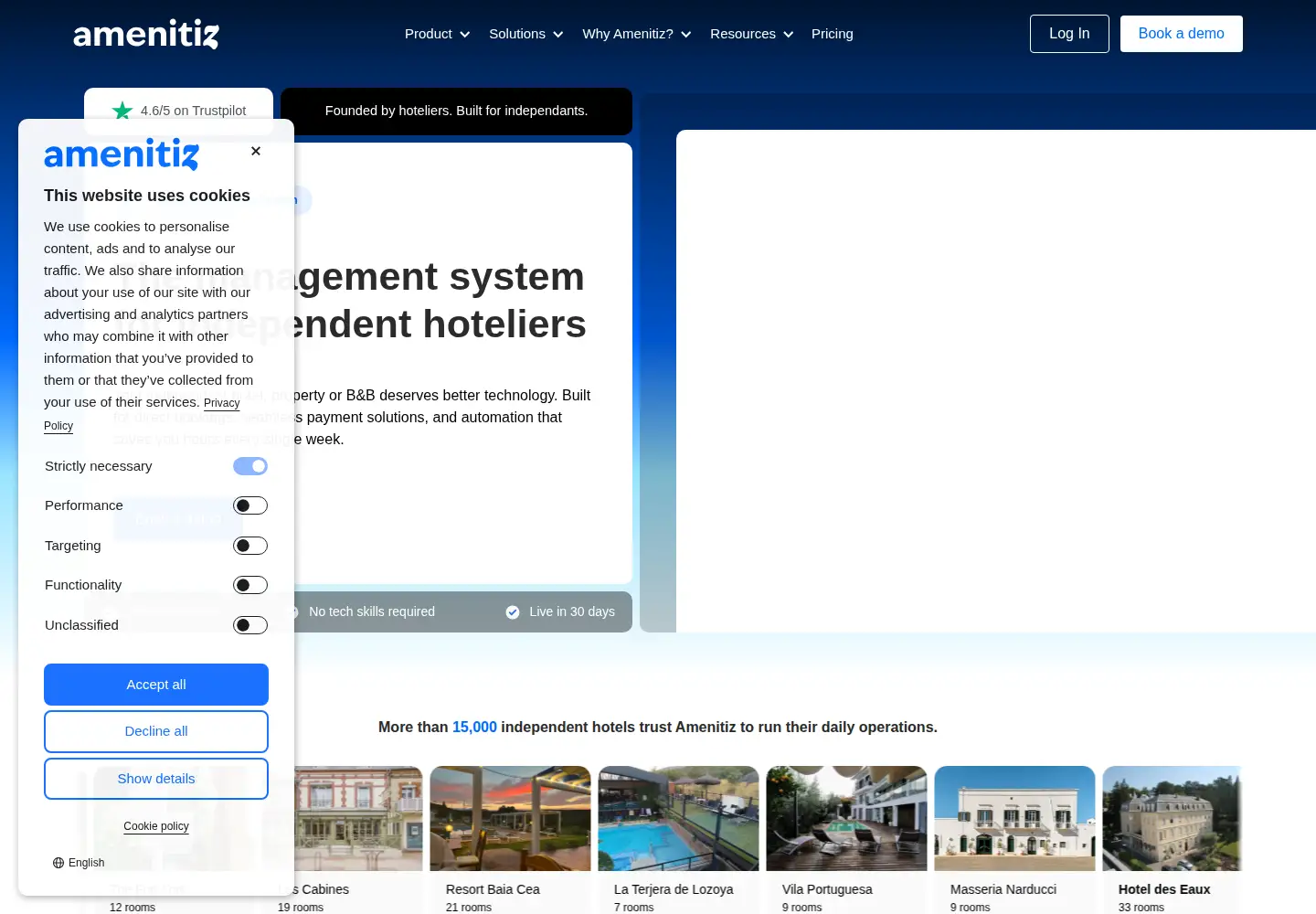Open the Solutions navigation item
This screenshot has width=1316, height=914.
pyautogui.click(x=526, y=34)
